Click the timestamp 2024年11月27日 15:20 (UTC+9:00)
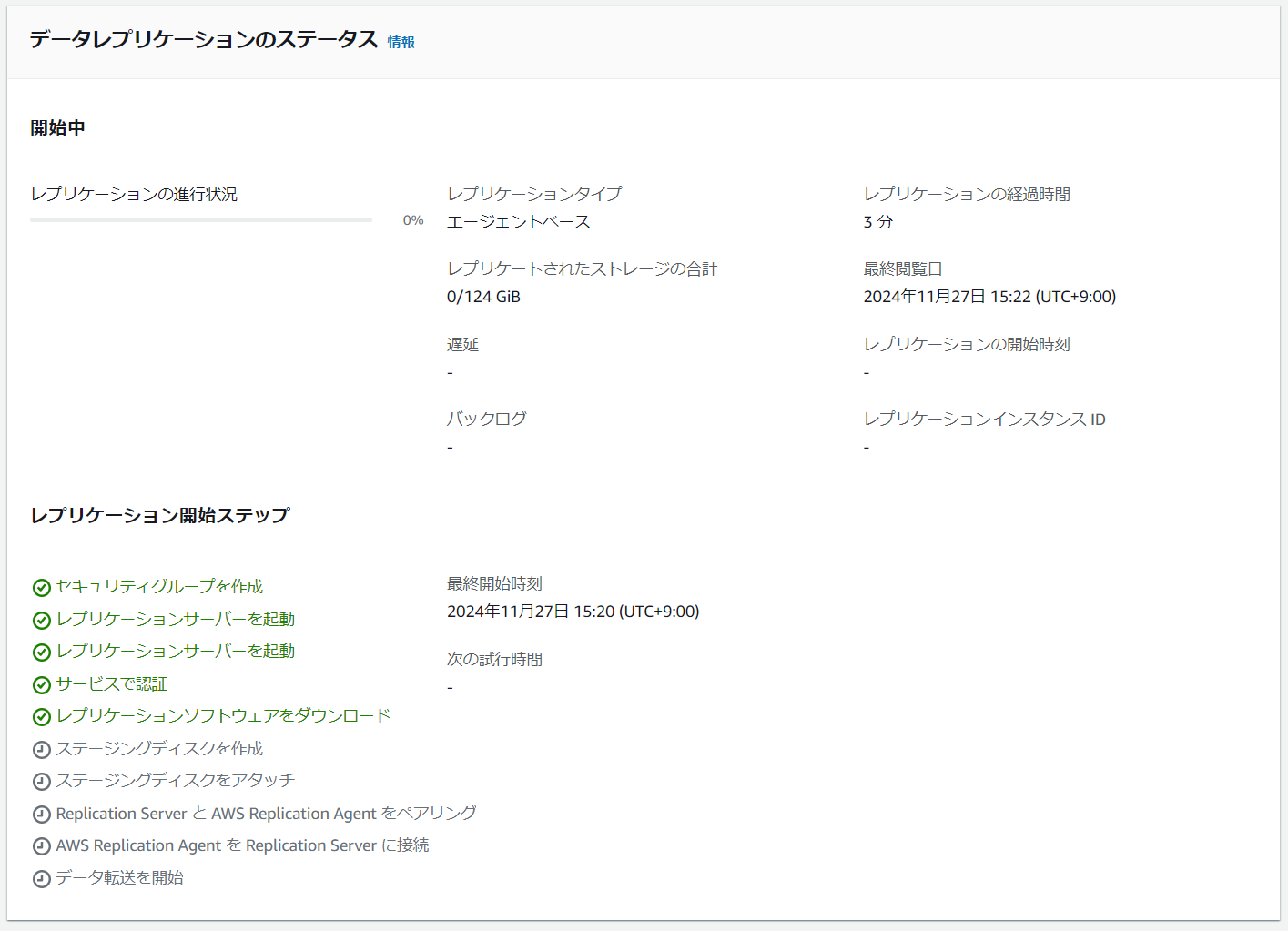Screen dimensions: 1288x931 573,612
